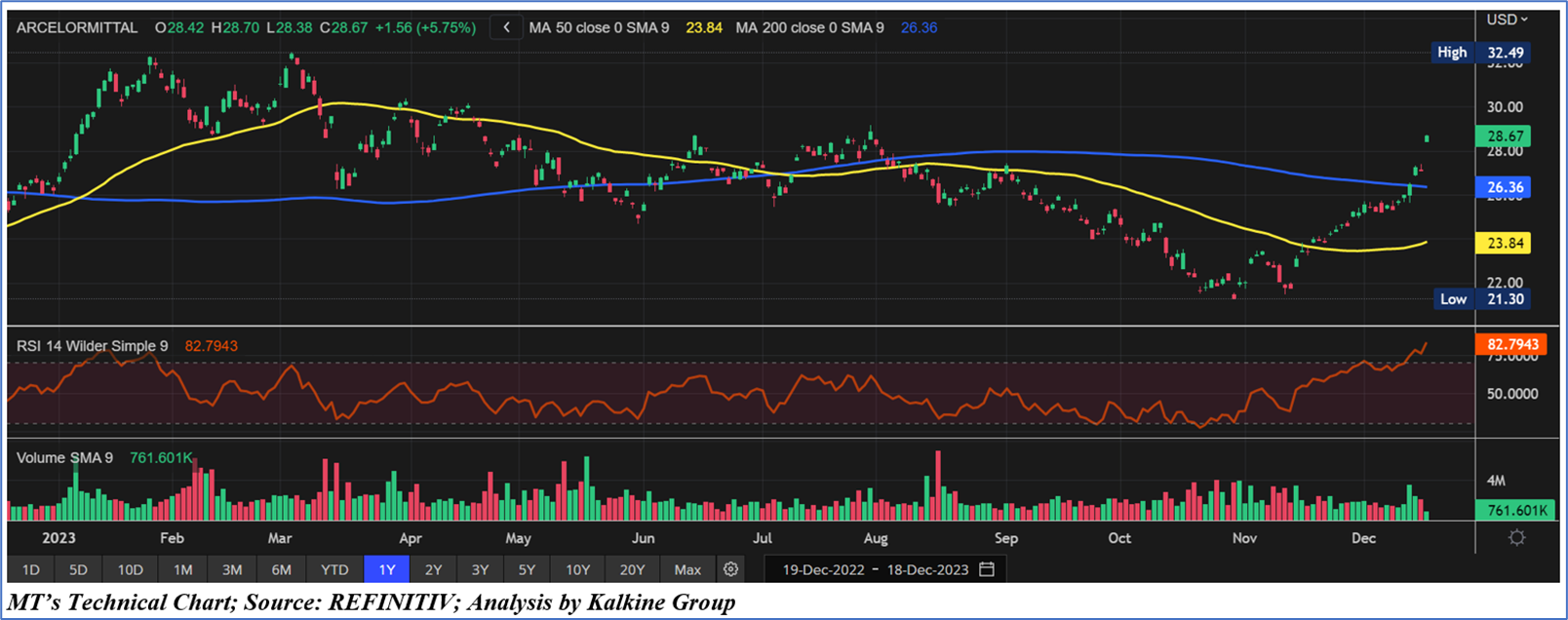The width and height of the screenshot is (1568, 620).
Task: Click the axis settings gear at bottom right
Action: coord(1516,537)
